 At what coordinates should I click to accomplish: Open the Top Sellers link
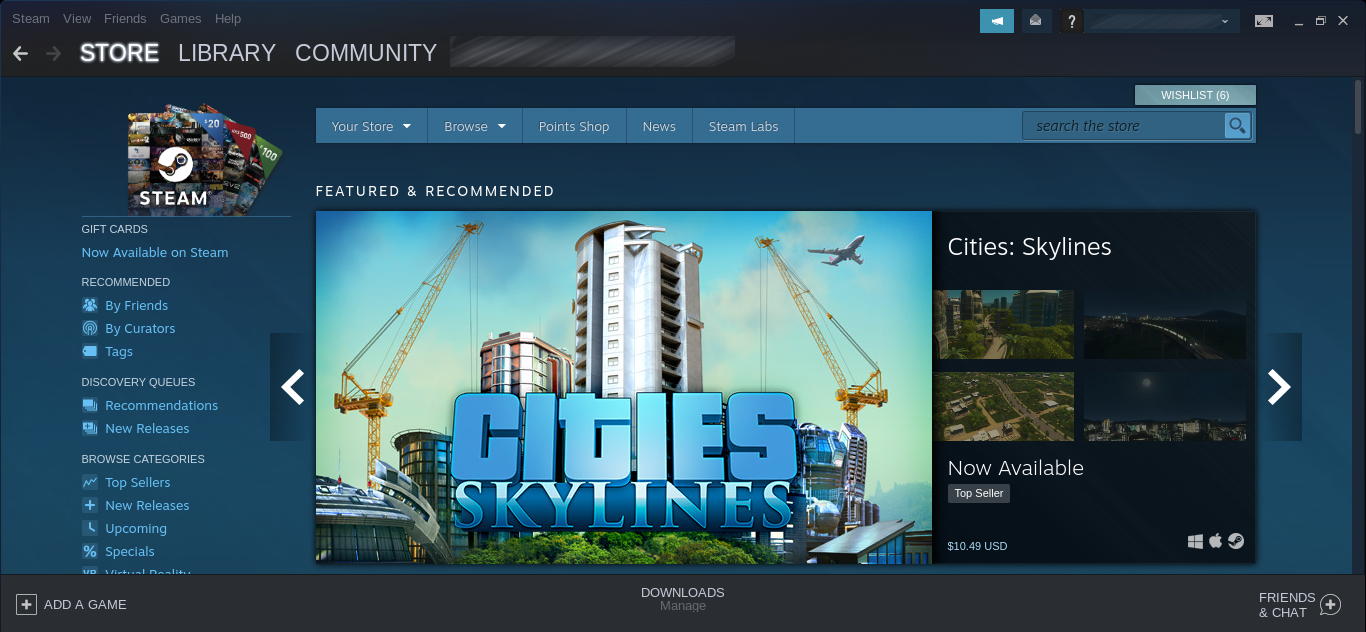(x=138, y=482)
